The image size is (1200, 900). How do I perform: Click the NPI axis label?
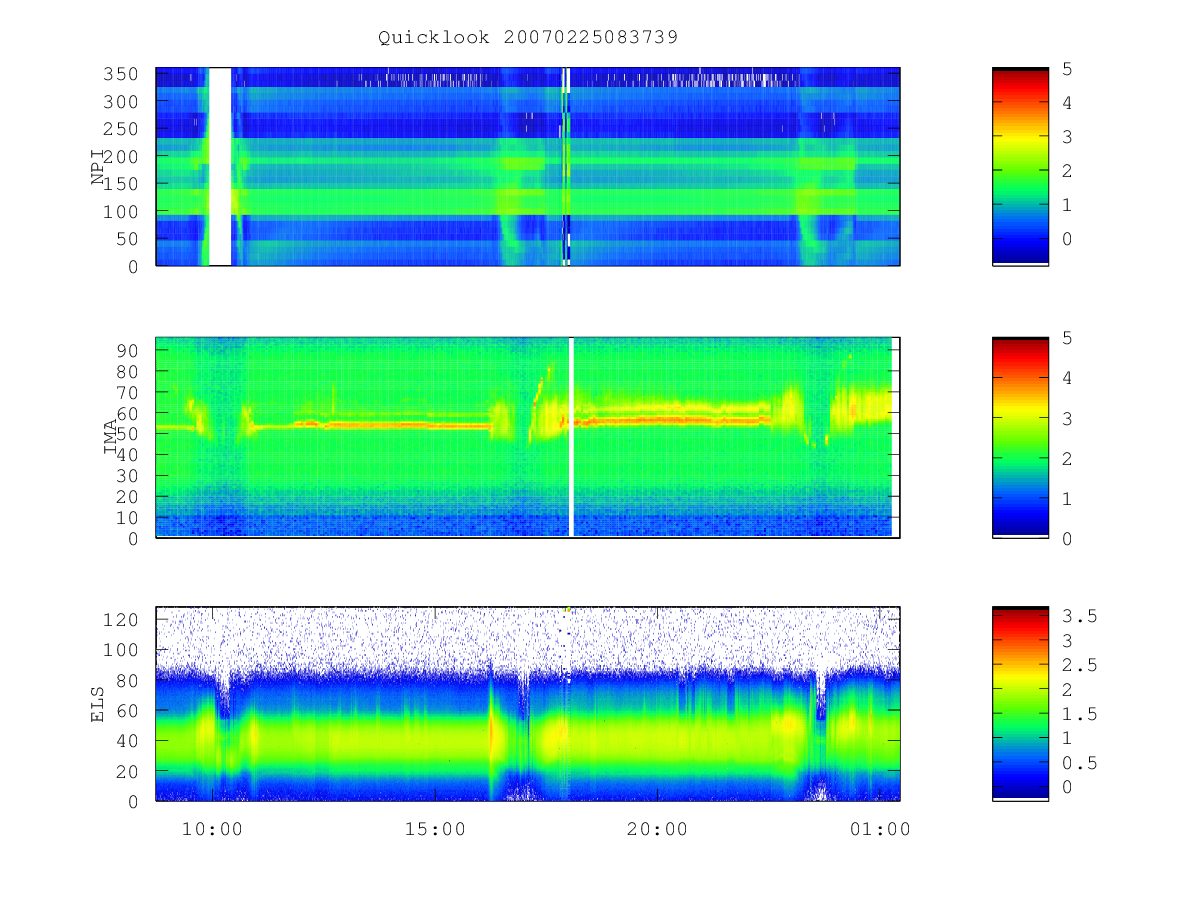coord(98,167)
